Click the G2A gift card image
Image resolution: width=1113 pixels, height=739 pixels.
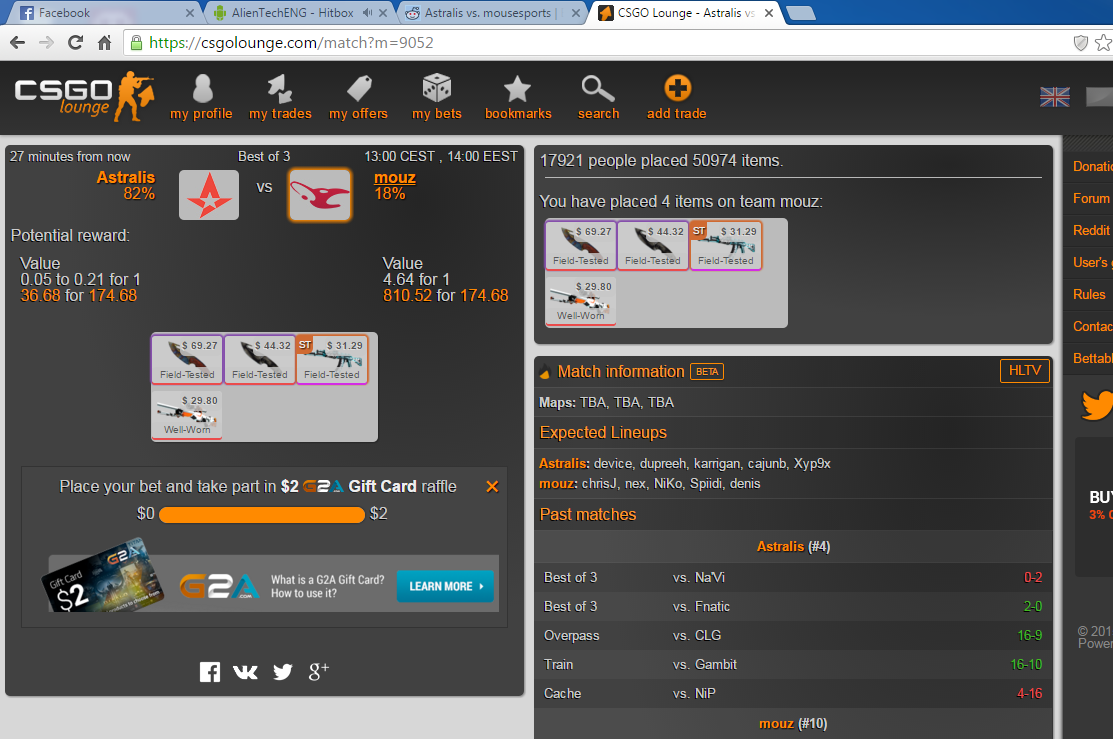pyautogui.click(x=102, y=576)
